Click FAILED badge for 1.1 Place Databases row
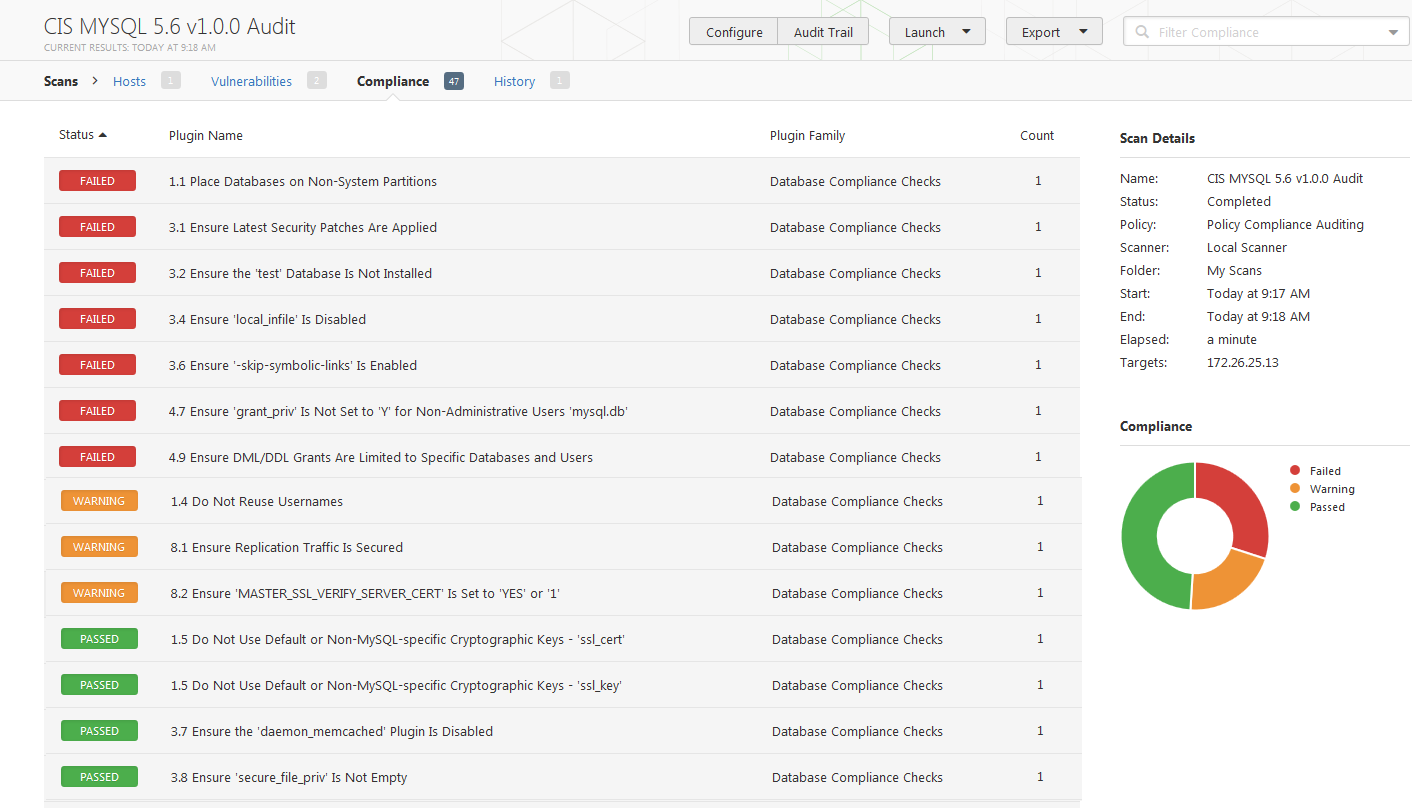The width and height of the screenshot is (1416, 808). [97, 181]
